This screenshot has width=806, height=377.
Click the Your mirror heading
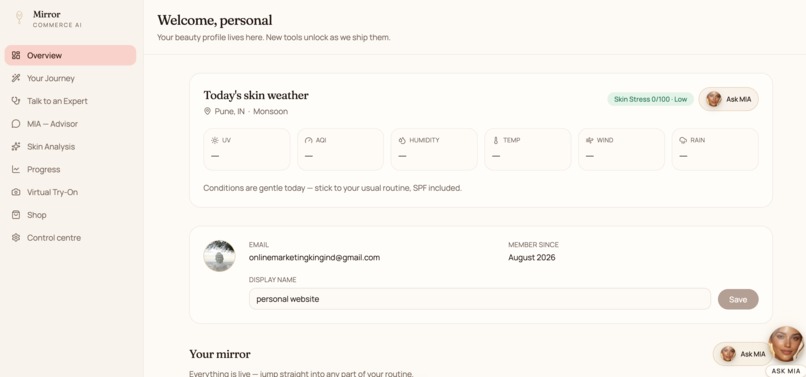point(220,354)
